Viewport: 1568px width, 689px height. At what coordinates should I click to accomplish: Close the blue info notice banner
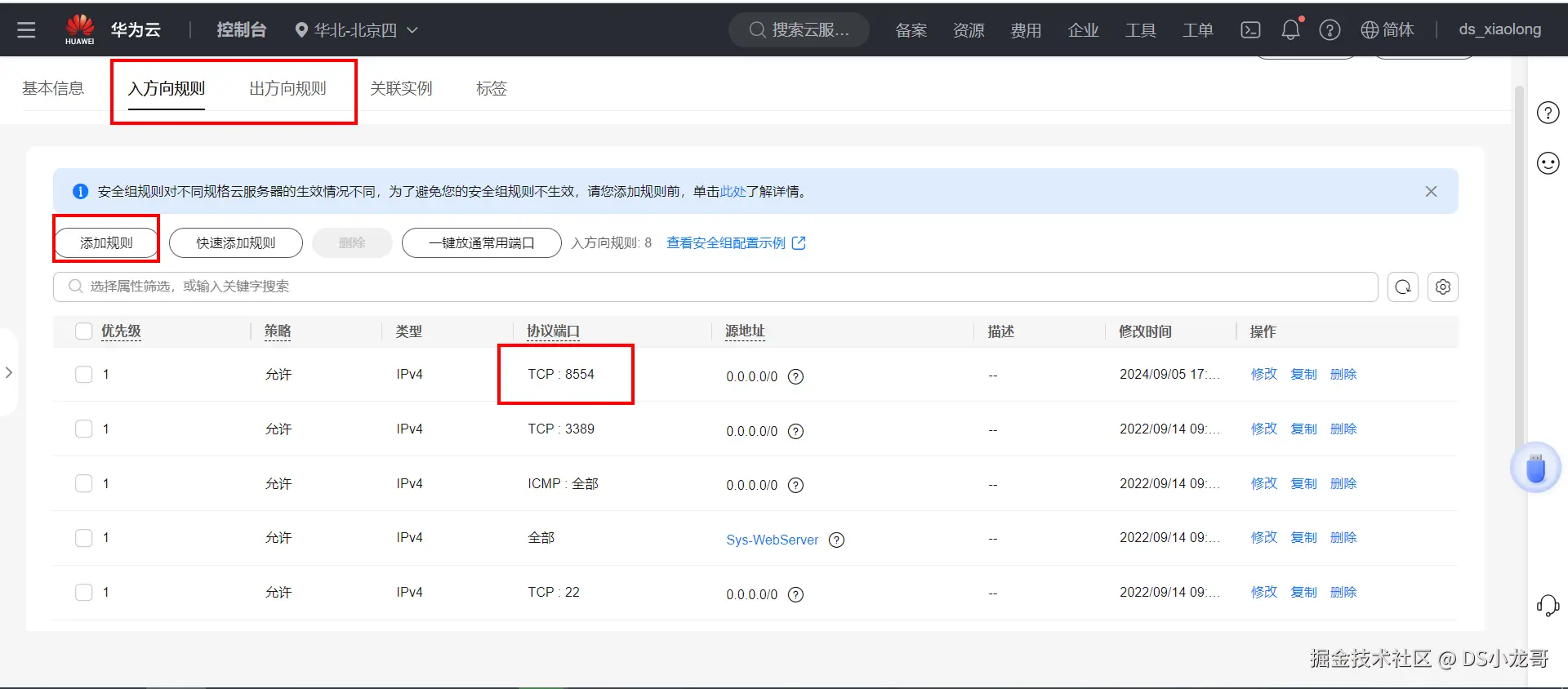(1431, 191)
